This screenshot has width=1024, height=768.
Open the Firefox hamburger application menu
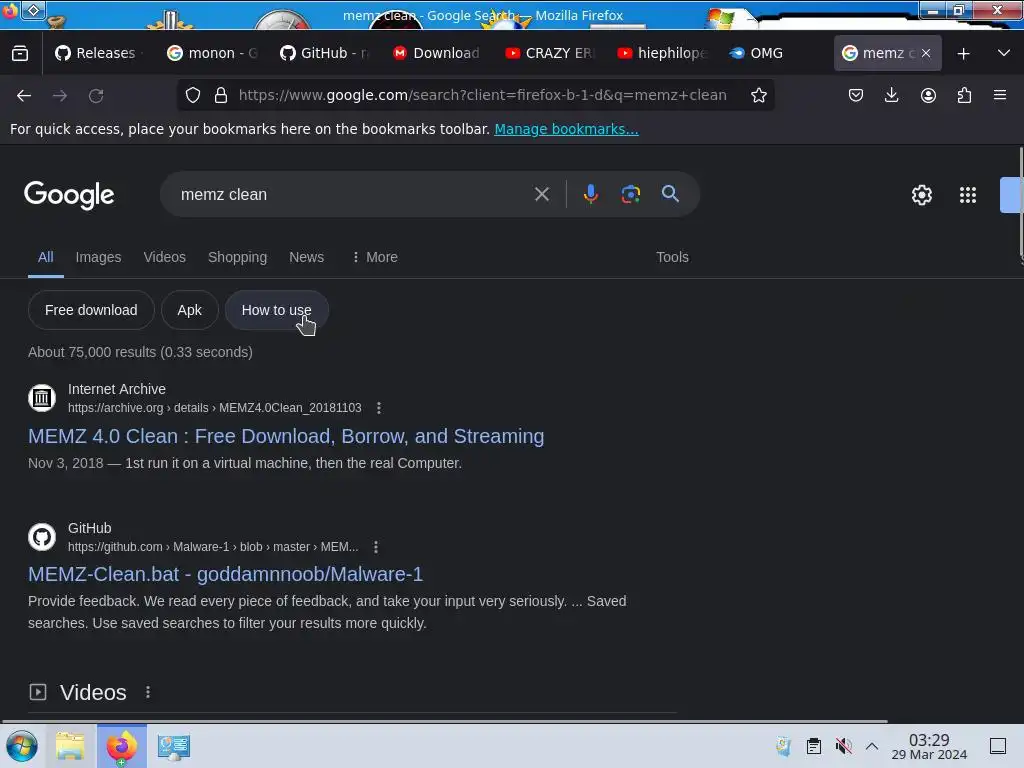pyautogui.click(x=1000, y=95)
